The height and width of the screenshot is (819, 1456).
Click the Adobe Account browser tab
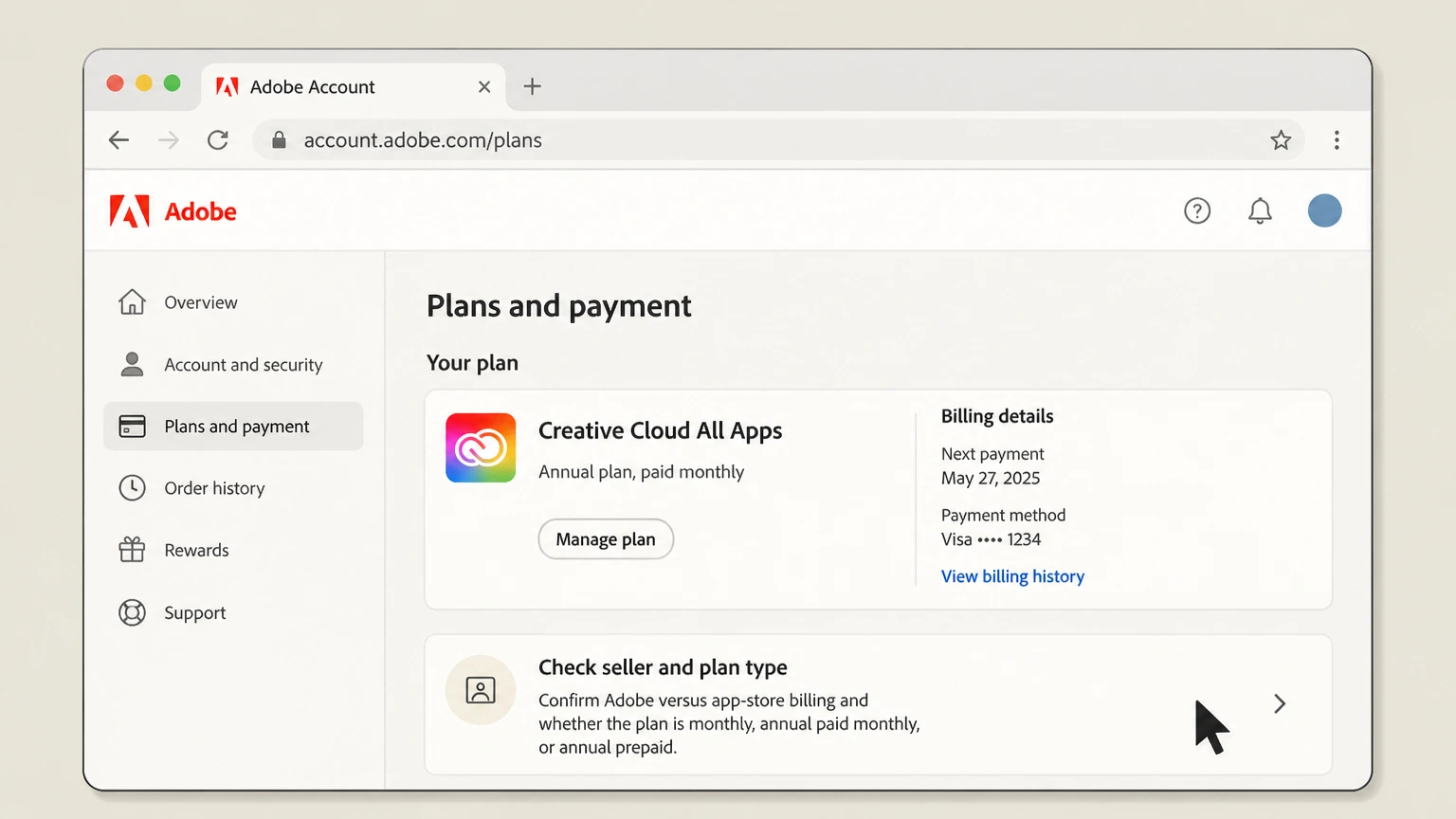pos(353,87)
